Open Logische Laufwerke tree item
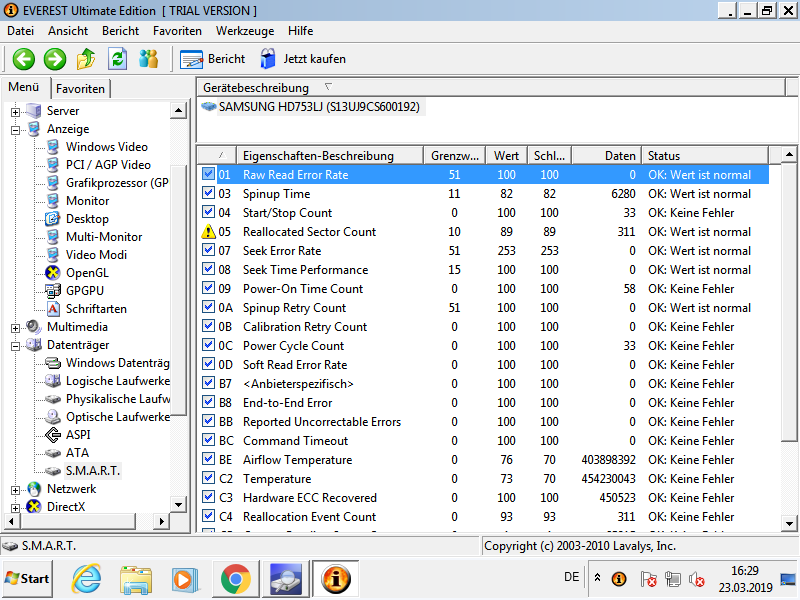 tap(117, 381)
